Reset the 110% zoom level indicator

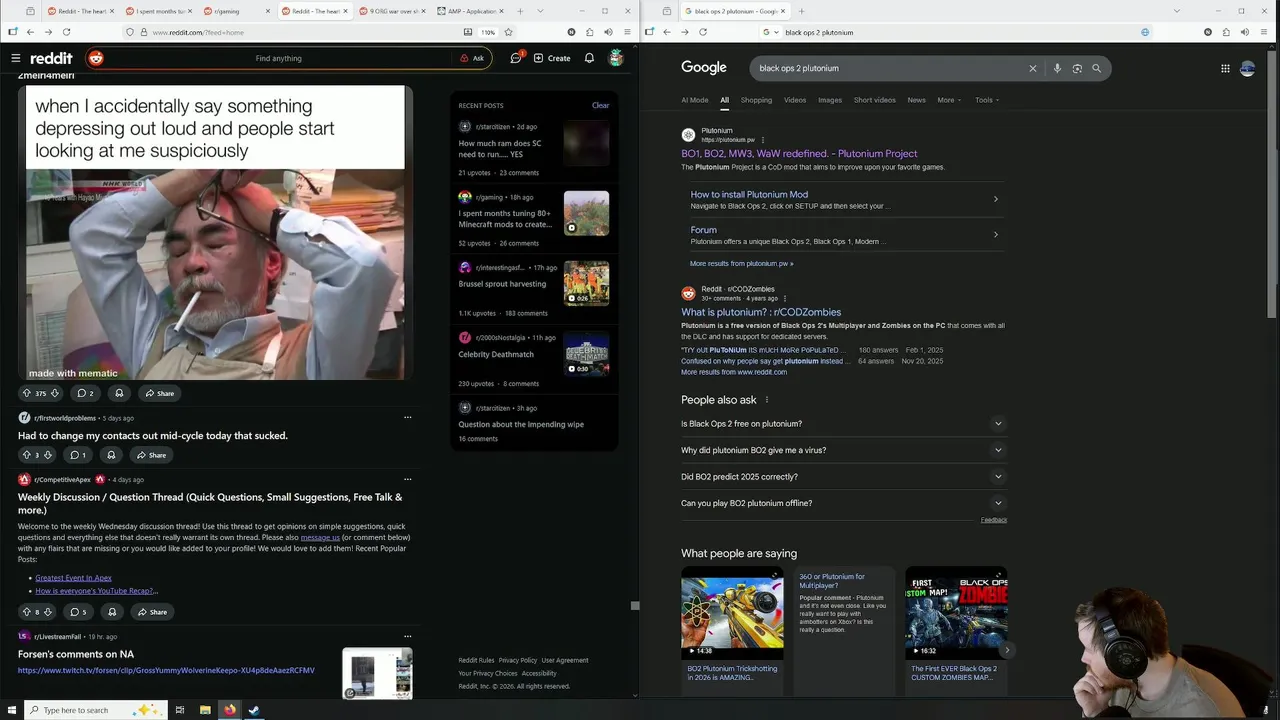point(488,32)
